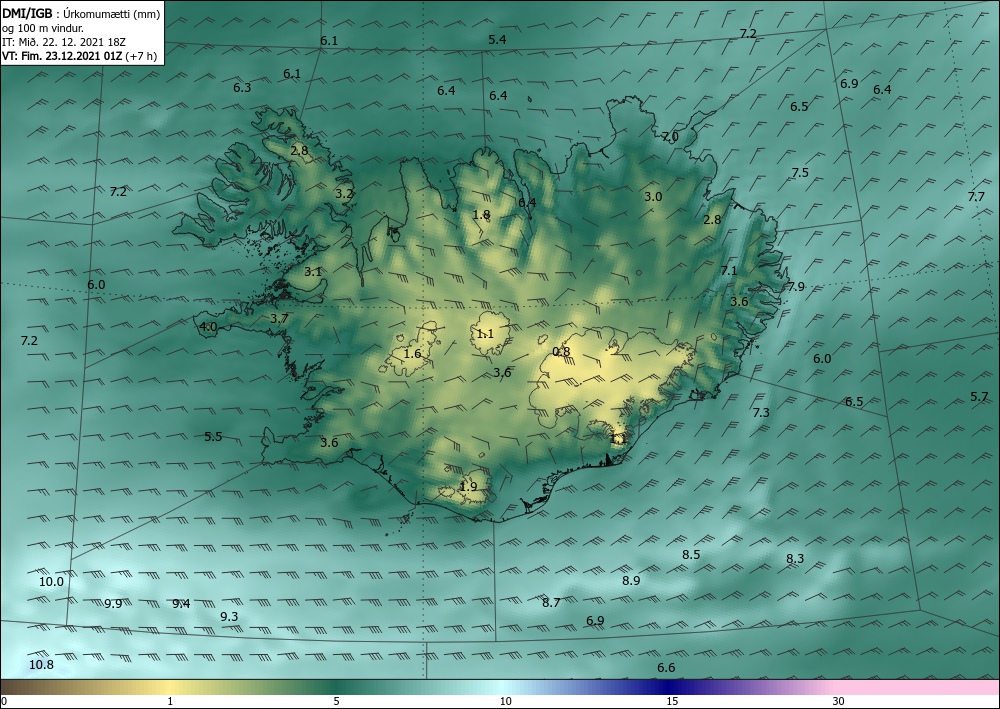Viewport: 1000px width, 709px height.
Task: Select the 'VT: Fim. 23.12.2021 01Z (+7 h)' line
Action: [79, 55]
